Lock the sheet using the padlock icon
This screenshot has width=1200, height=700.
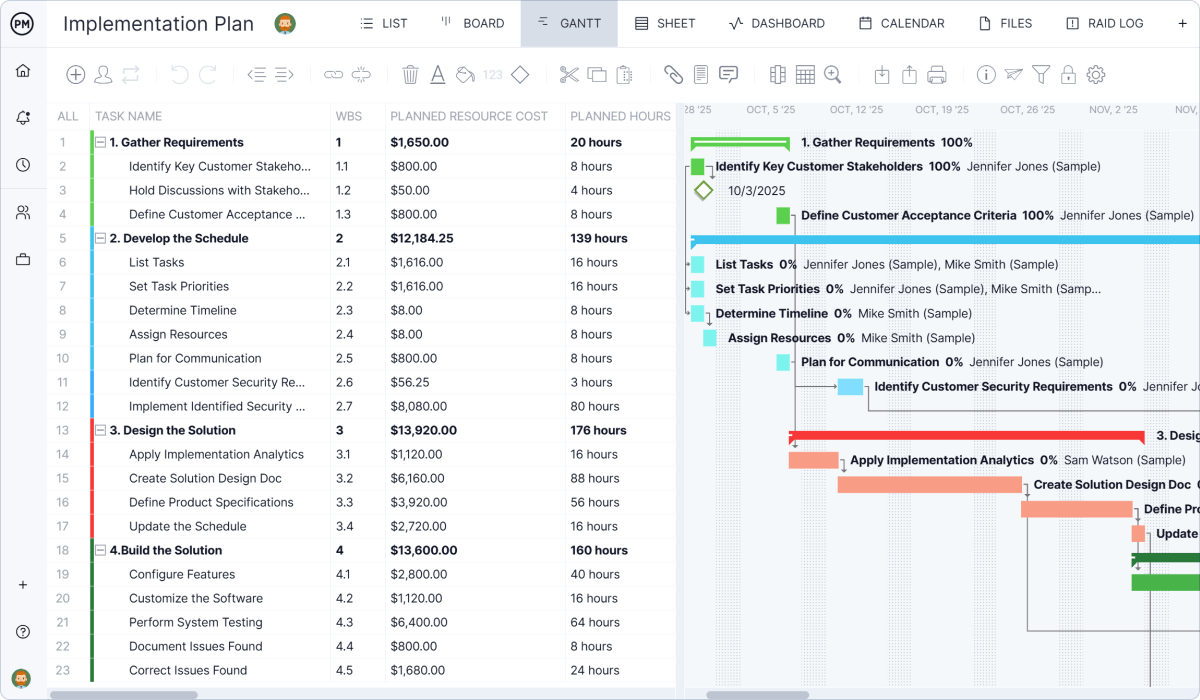(x=1068, y=74)
